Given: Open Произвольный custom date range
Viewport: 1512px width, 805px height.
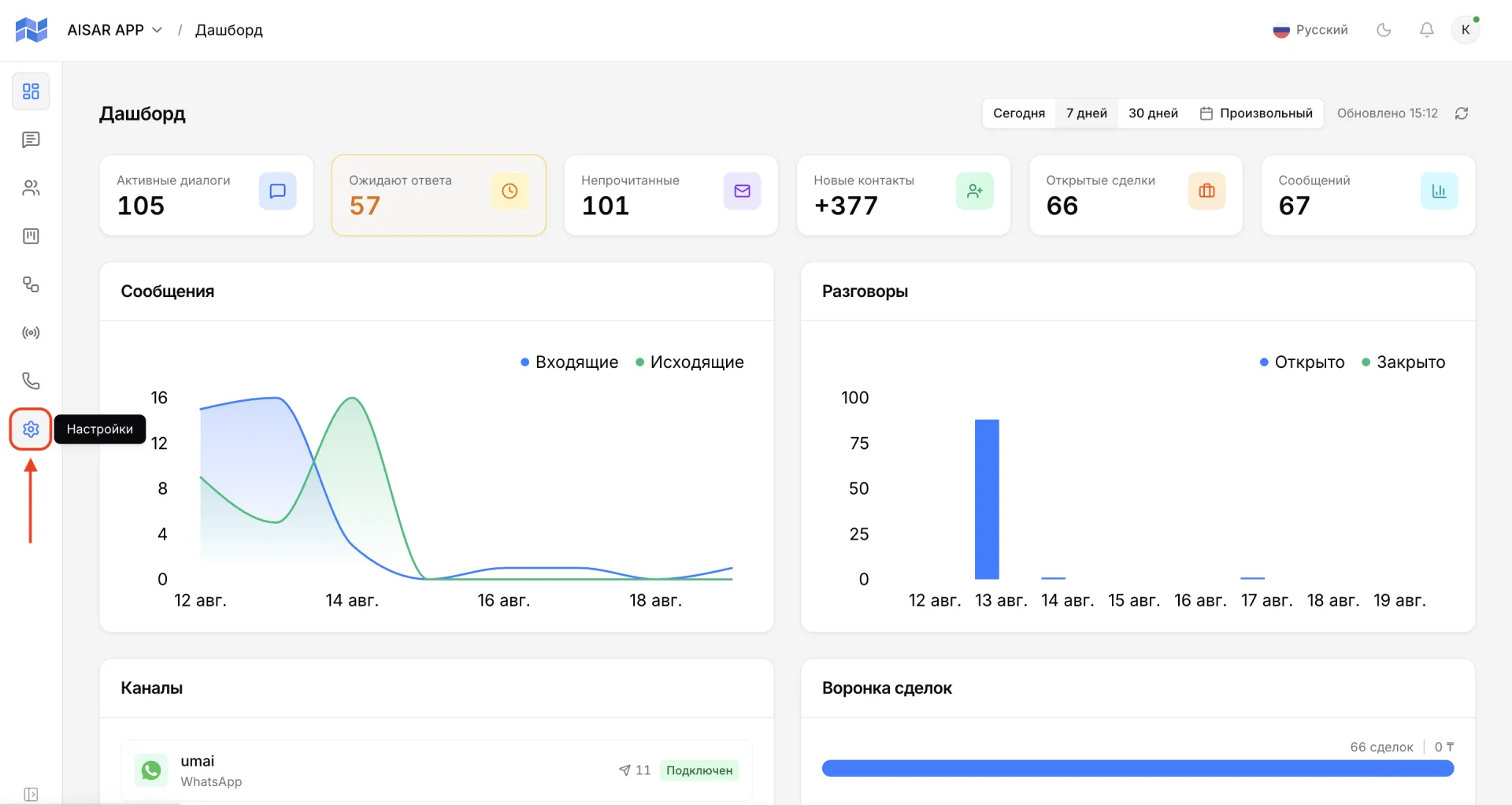Looking at the screenshot, I should pyautogui.click(x=1256, y=113).
